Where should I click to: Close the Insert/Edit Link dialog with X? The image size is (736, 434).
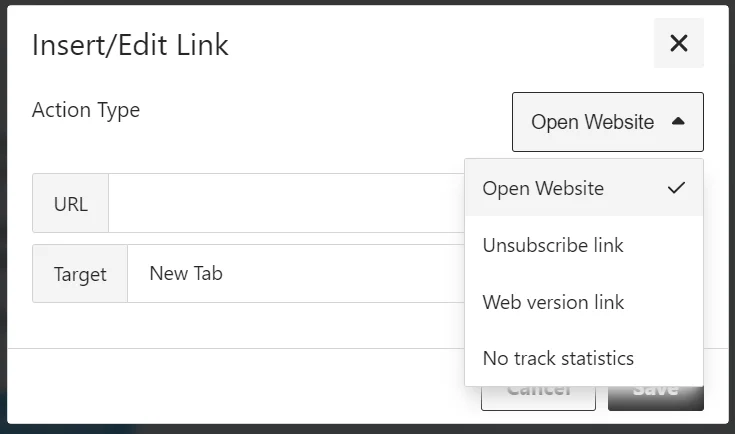679,43
